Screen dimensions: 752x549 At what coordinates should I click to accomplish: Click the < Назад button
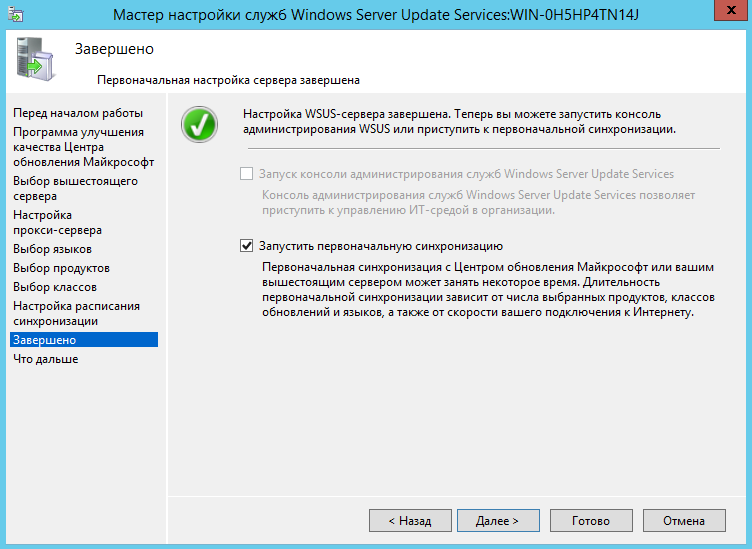click(x=411, y=521)
